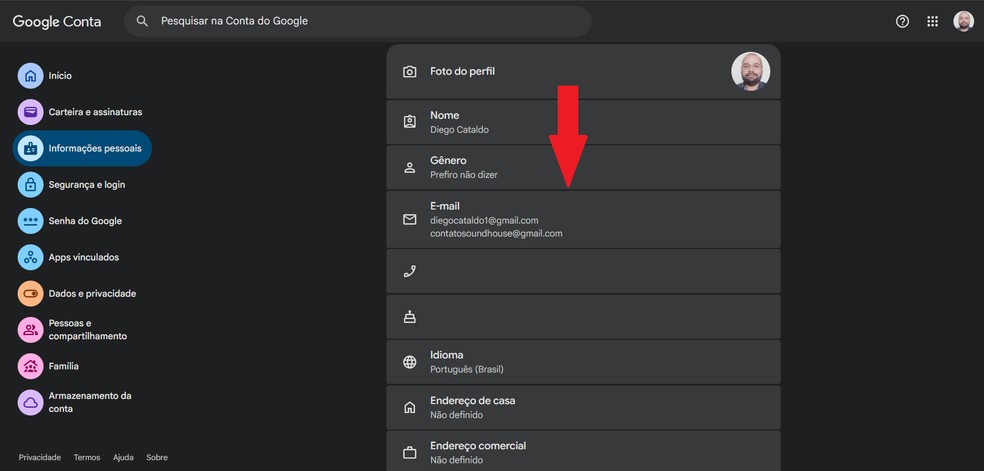Click the person icon beside Gênero

click(x=410, y=167)
